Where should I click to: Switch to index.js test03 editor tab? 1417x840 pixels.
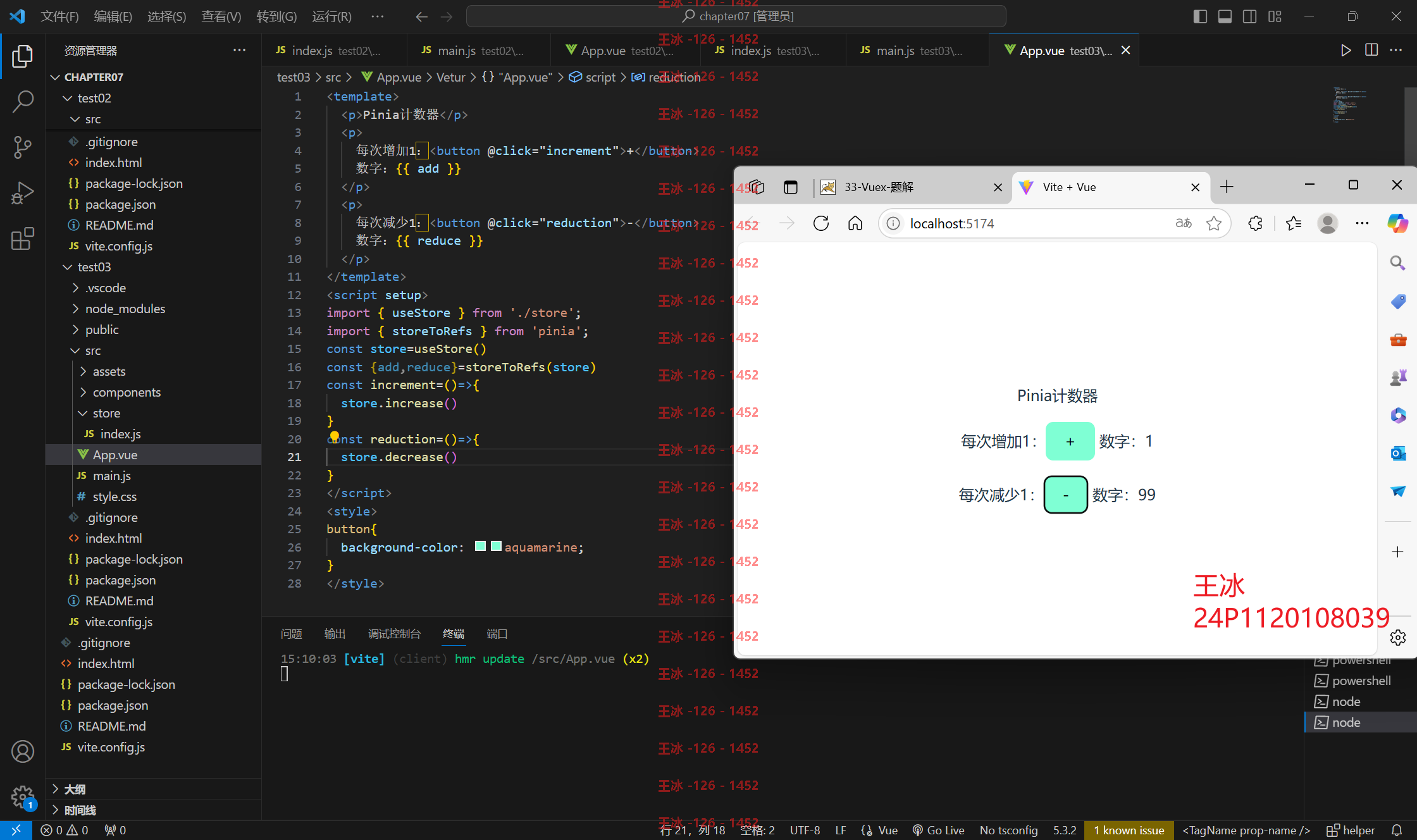coord(773,51)
